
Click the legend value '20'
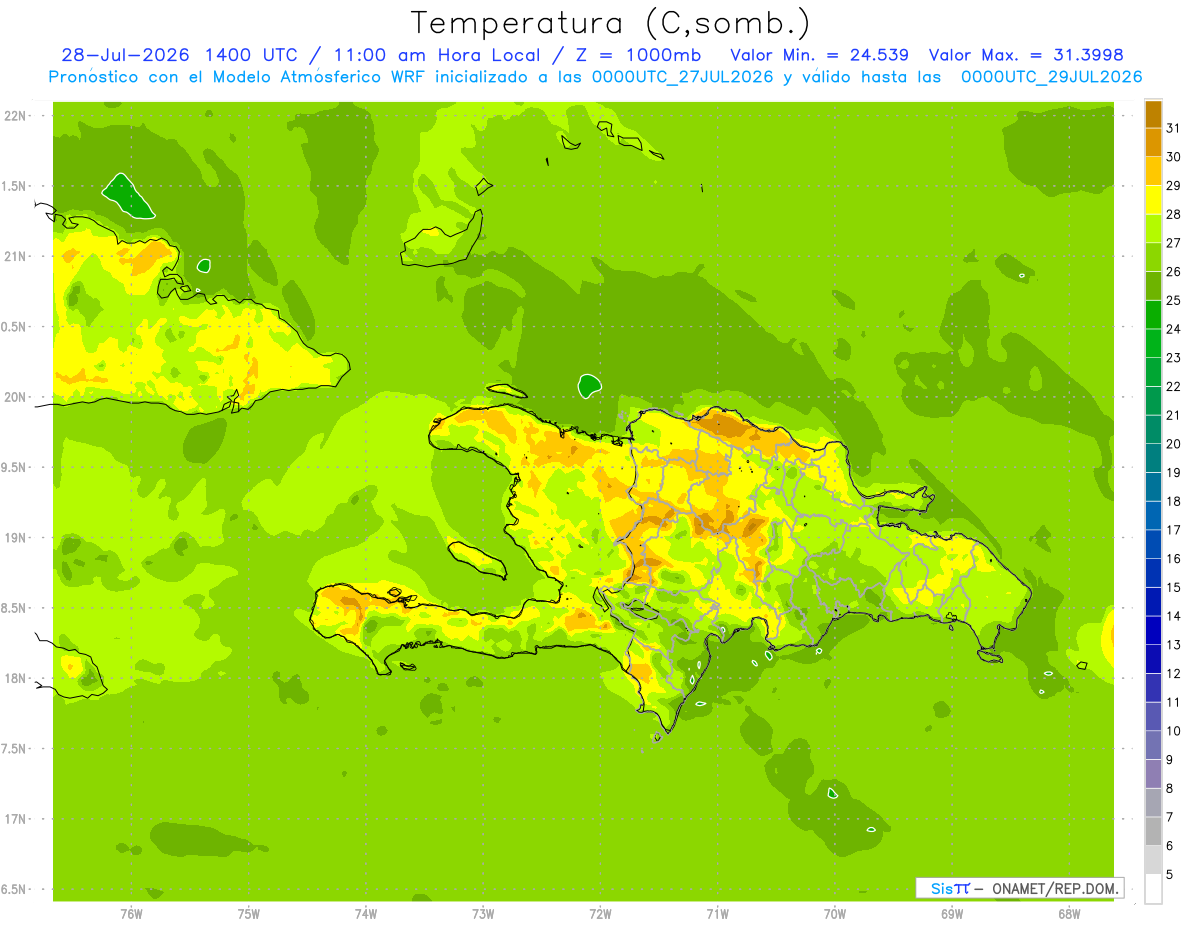click(x=1173, y=444)
